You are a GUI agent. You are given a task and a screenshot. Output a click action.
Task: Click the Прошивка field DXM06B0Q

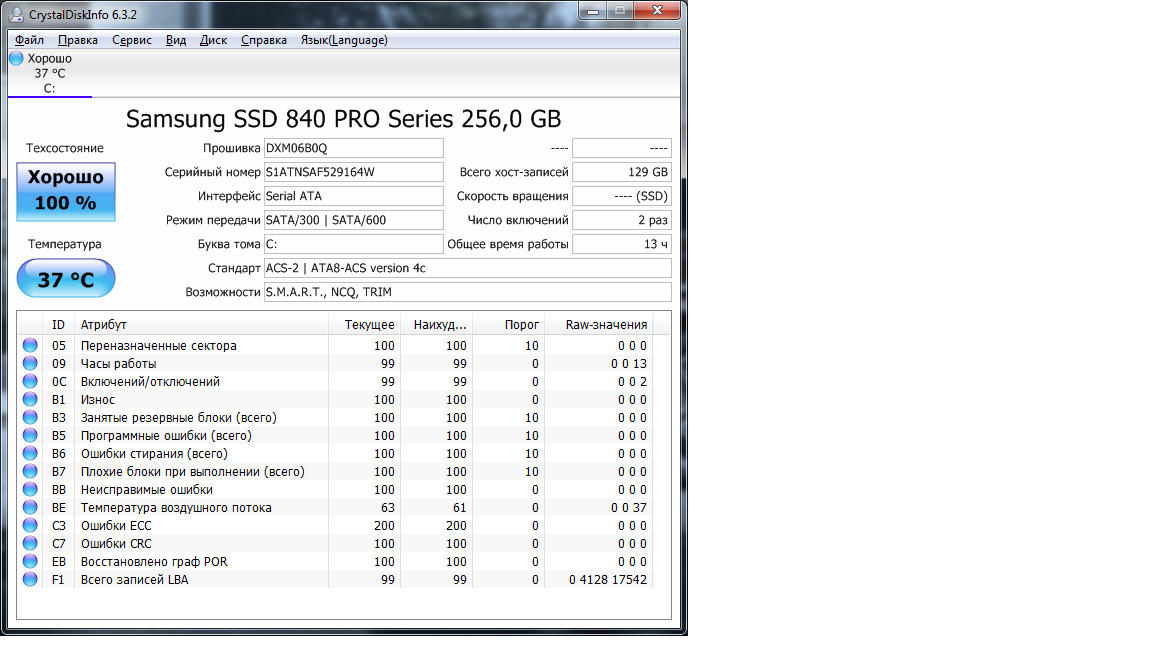pyautogui.click(x=353, y=148)
